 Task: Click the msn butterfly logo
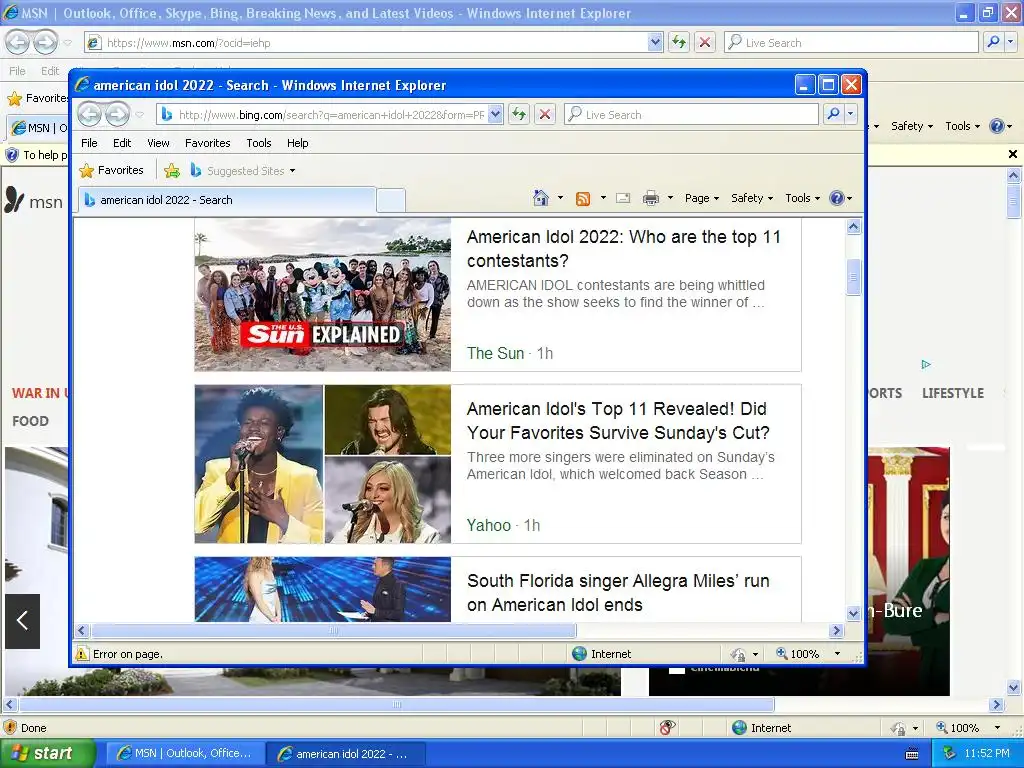[x=14, y=200]
